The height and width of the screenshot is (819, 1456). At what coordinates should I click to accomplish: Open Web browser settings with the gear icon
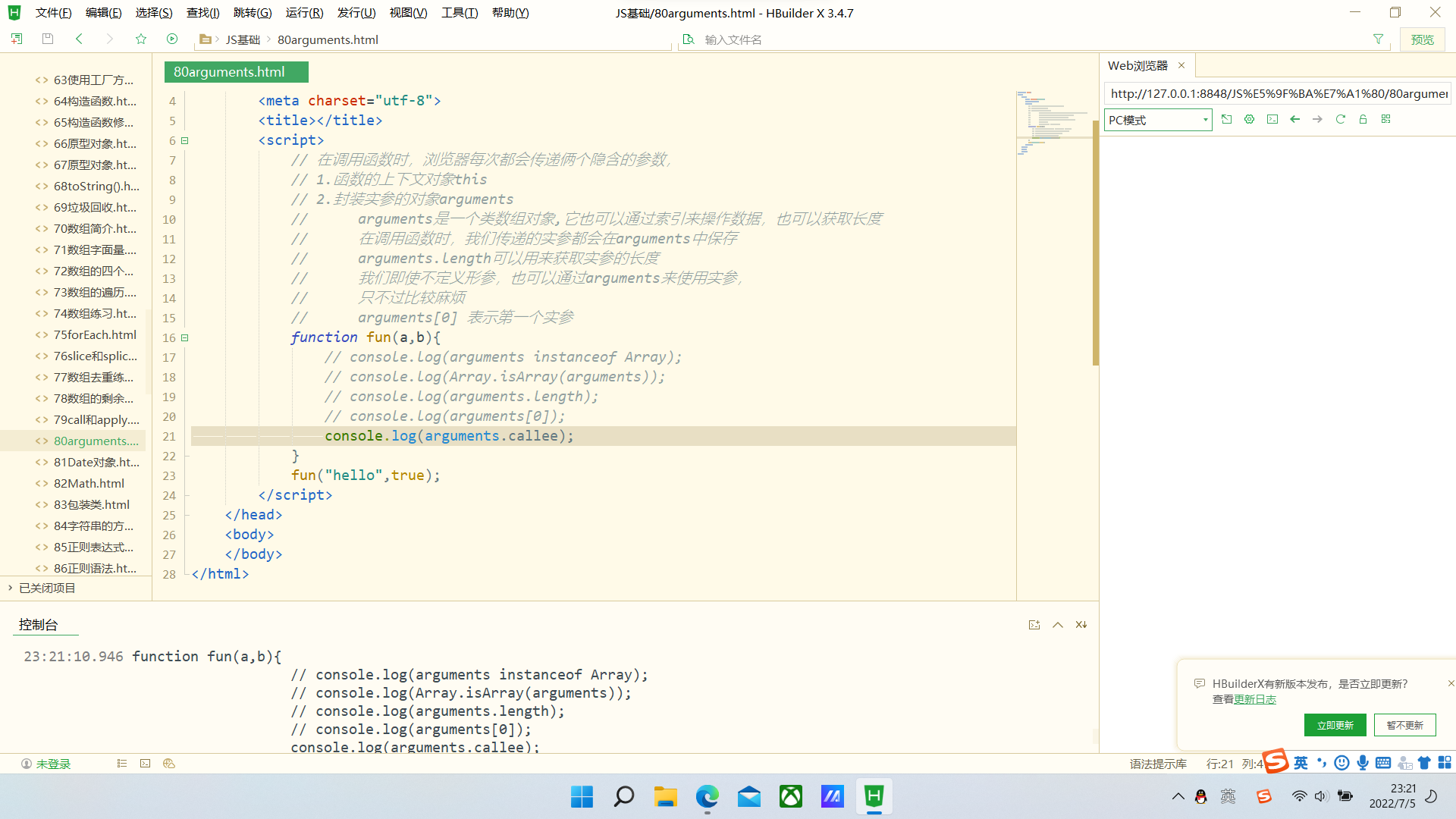point(1249,119)
